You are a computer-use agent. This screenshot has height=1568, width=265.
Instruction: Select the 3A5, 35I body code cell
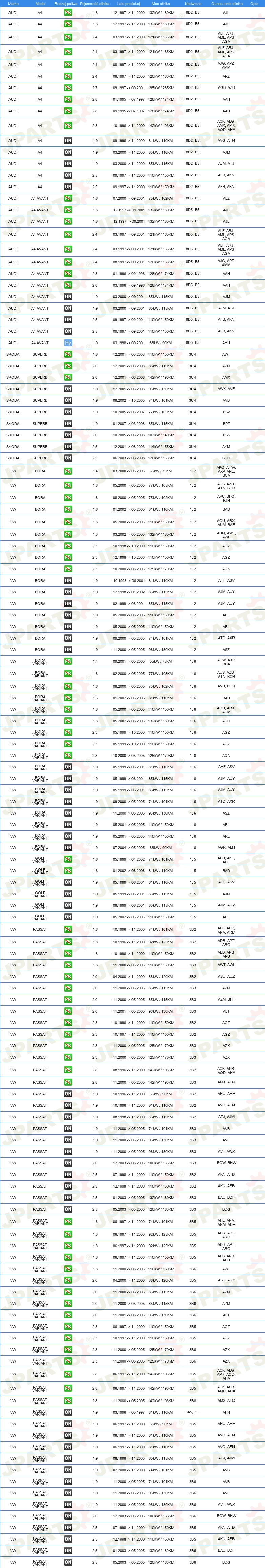point(193,1412)
